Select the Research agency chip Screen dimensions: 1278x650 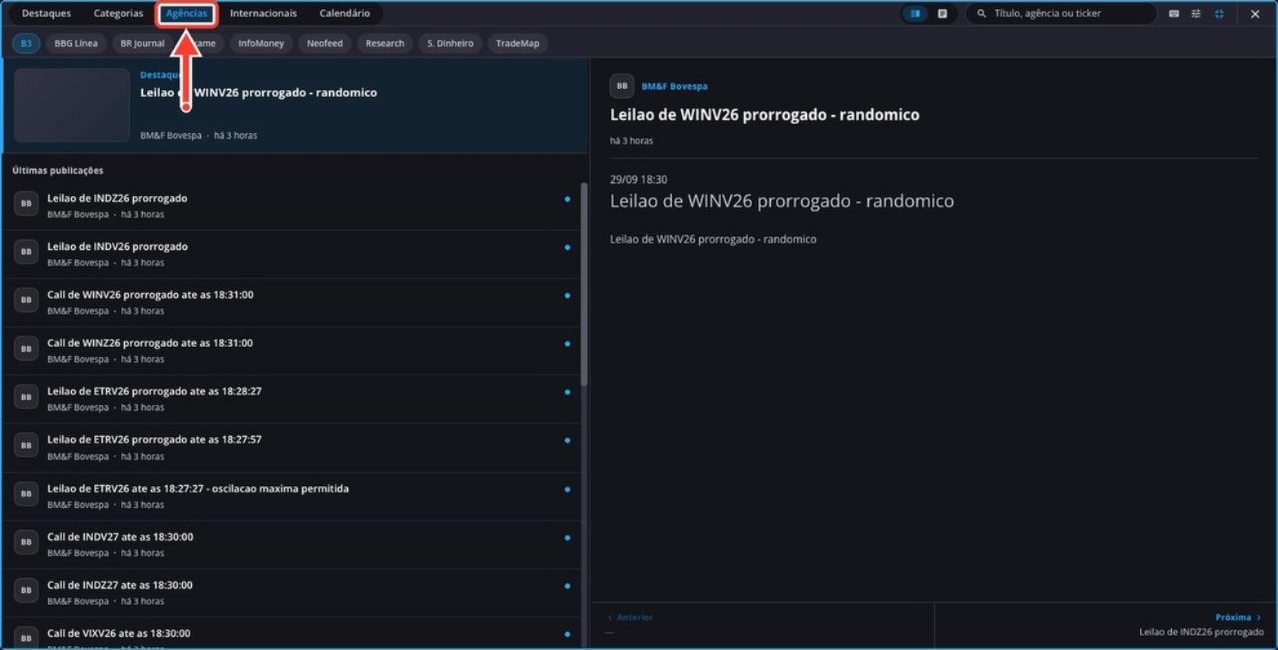(x=385, y=43)
